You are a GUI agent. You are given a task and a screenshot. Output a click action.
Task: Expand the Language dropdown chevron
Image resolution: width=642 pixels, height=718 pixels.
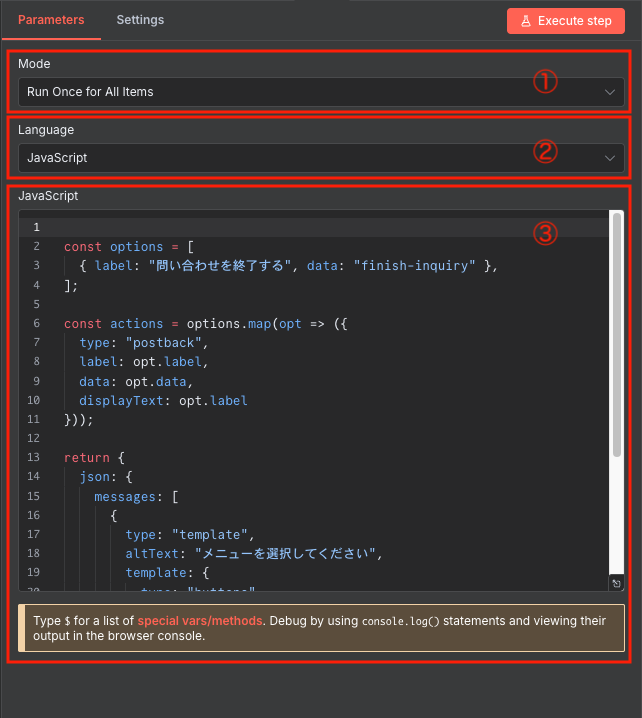609,158
